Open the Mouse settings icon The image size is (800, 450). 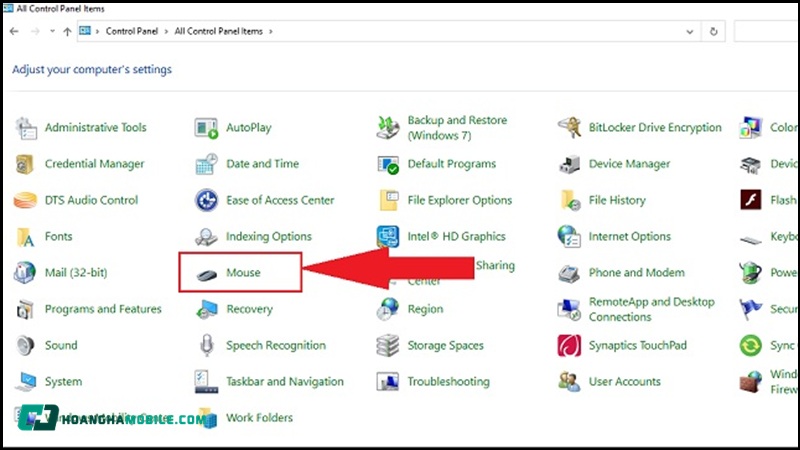point(207,273)
